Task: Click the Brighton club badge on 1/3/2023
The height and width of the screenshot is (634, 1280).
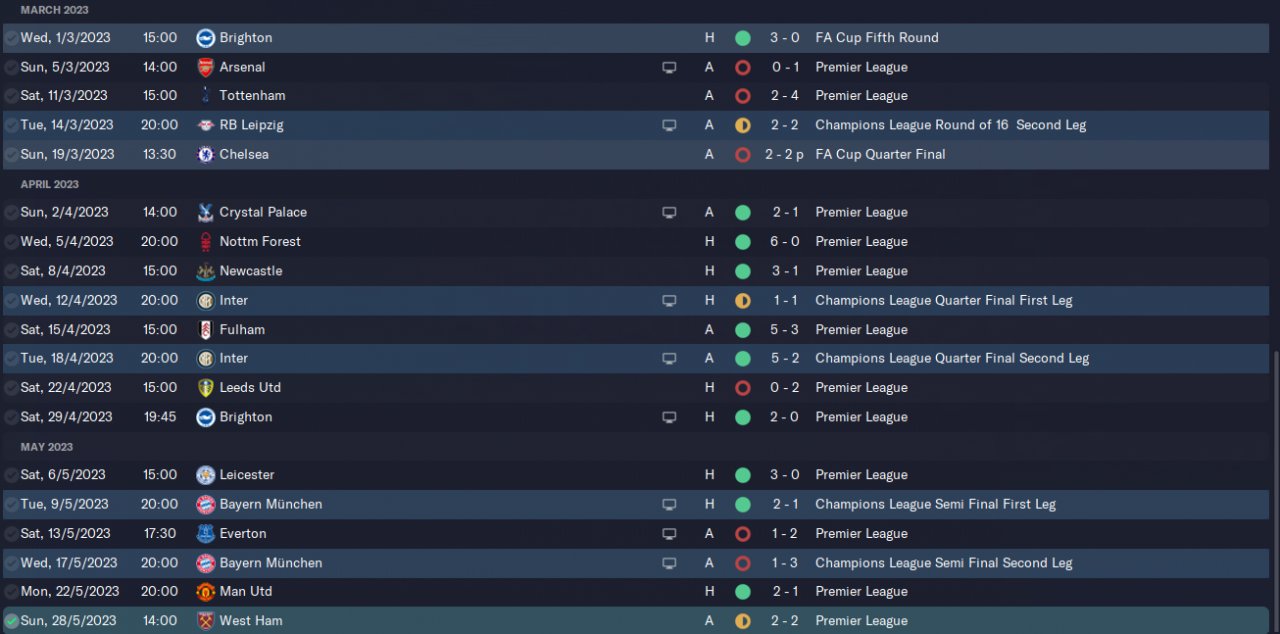Action: 206,38
